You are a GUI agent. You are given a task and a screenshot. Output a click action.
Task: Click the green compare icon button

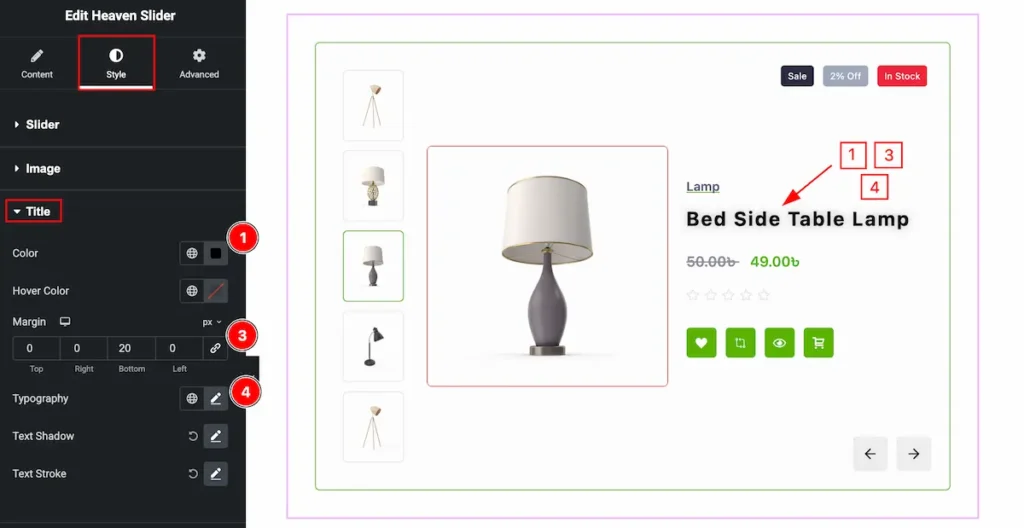[741, 342]
